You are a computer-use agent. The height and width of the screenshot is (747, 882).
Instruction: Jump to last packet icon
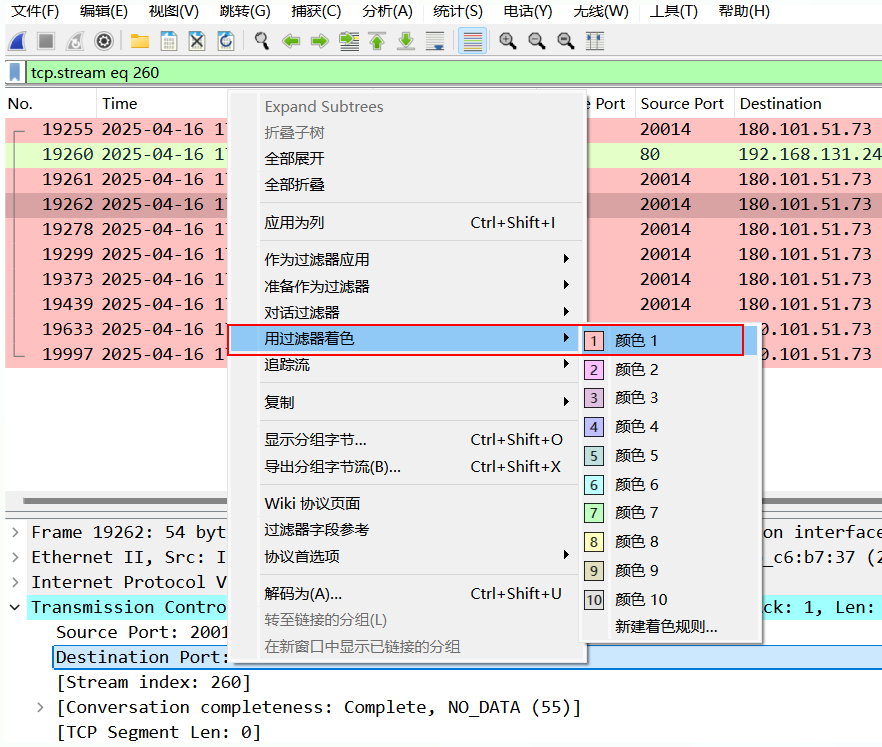click(406, 41)
